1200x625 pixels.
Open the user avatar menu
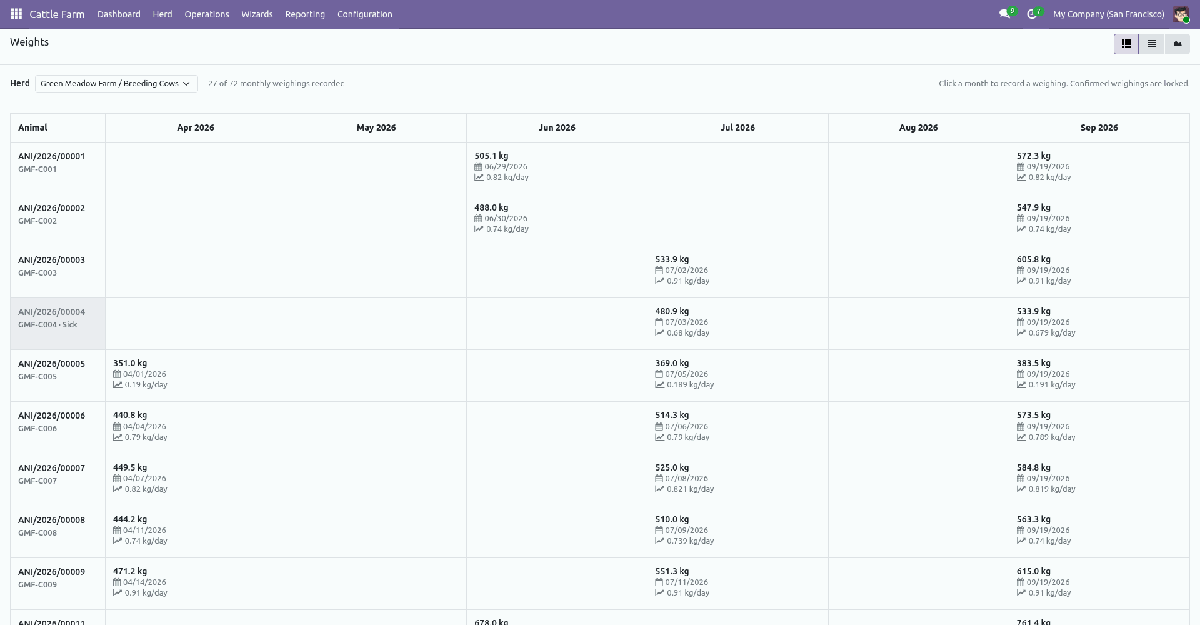[x=1181, y=14]
